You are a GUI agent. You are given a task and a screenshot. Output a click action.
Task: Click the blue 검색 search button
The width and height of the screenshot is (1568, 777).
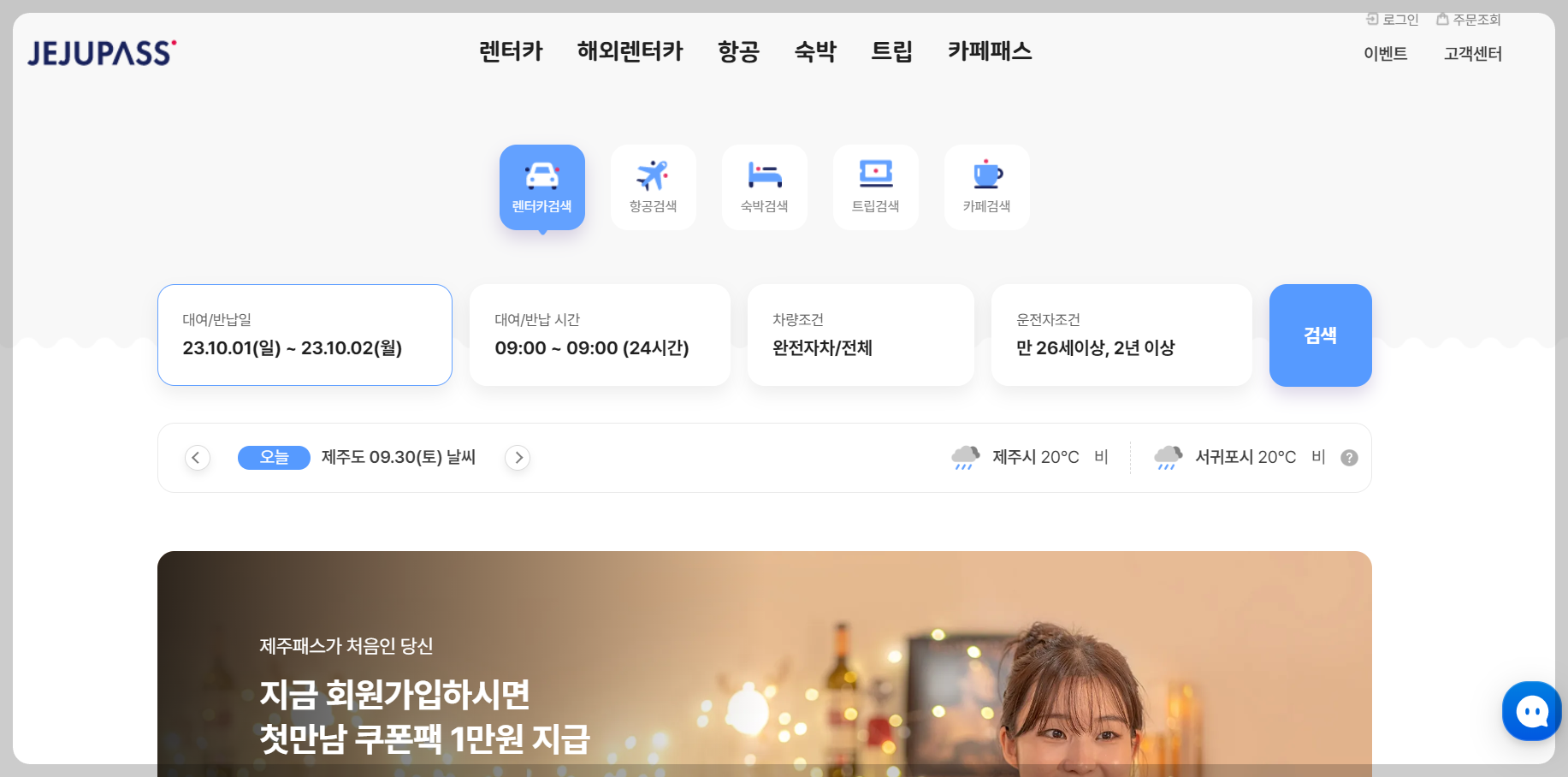tap(1321, 335)
